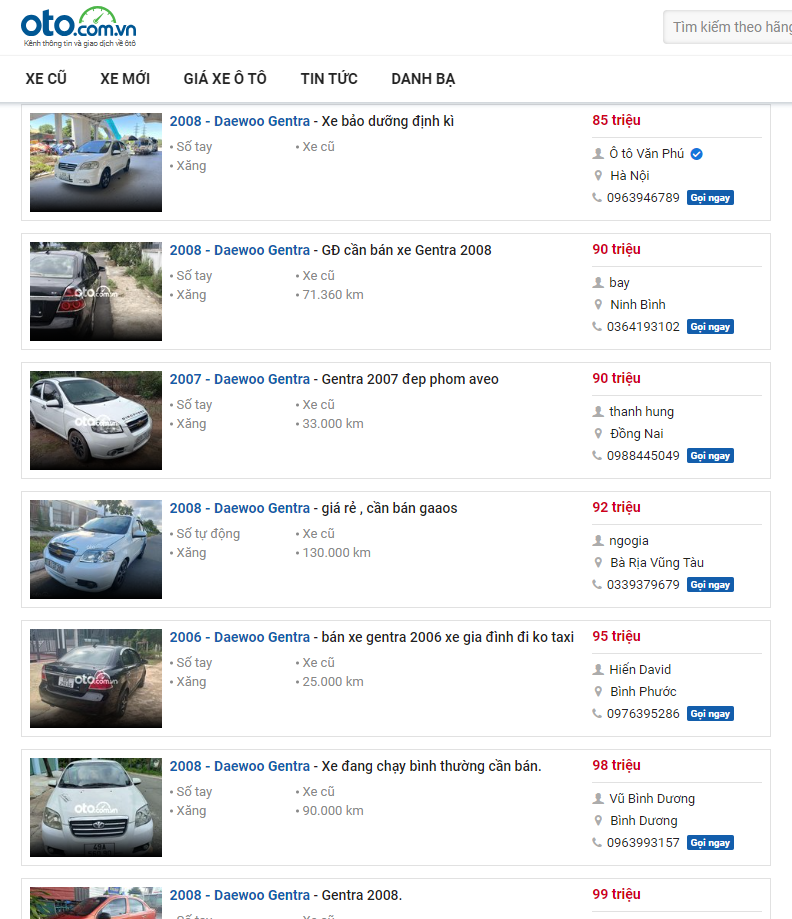Open thumbnail of 98 triệu Gentra listing
Image resolution: width=792 pixels, height=919 pixels.
[96, 807]
